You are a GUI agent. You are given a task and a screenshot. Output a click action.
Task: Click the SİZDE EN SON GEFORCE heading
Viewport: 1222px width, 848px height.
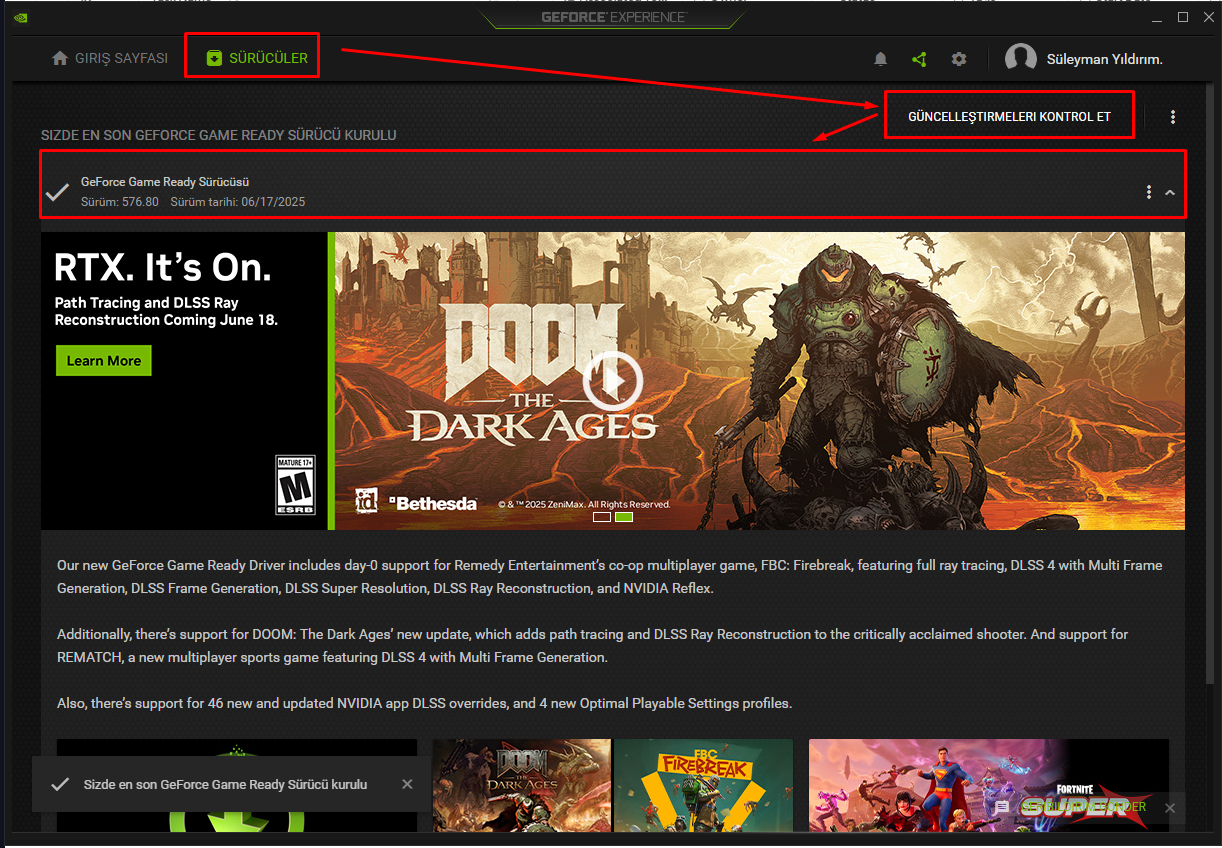pos(219,135)
